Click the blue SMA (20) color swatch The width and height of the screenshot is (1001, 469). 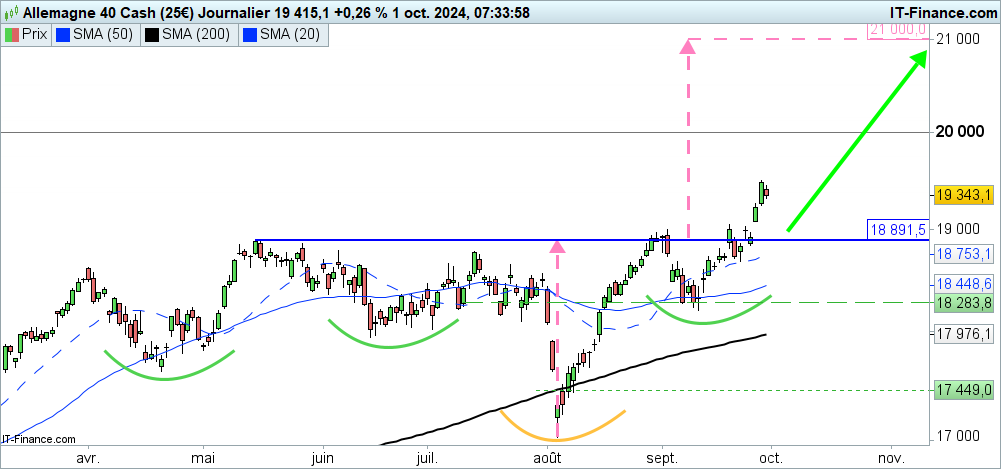(x=249, y=34)
